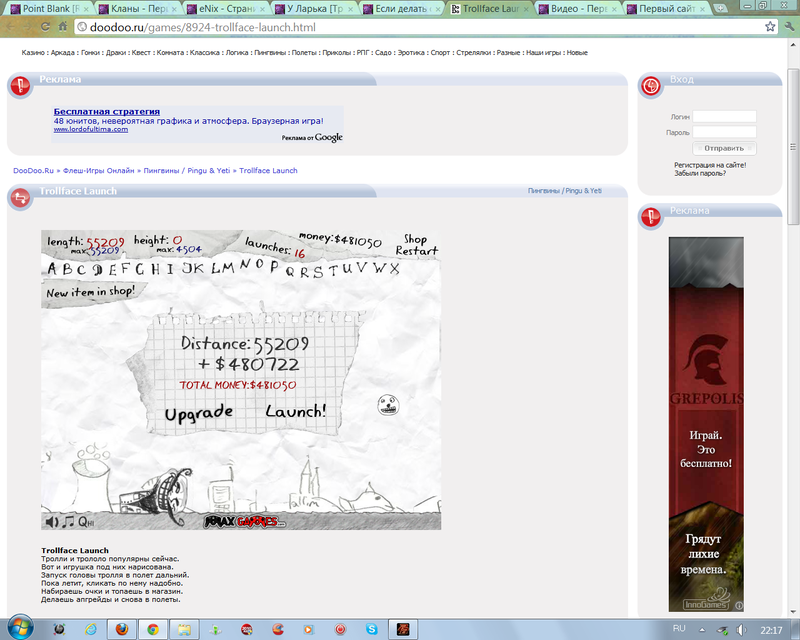Switch to the Первый сайт tab
This screenshot has width=800, height=640.
(667, 9)
